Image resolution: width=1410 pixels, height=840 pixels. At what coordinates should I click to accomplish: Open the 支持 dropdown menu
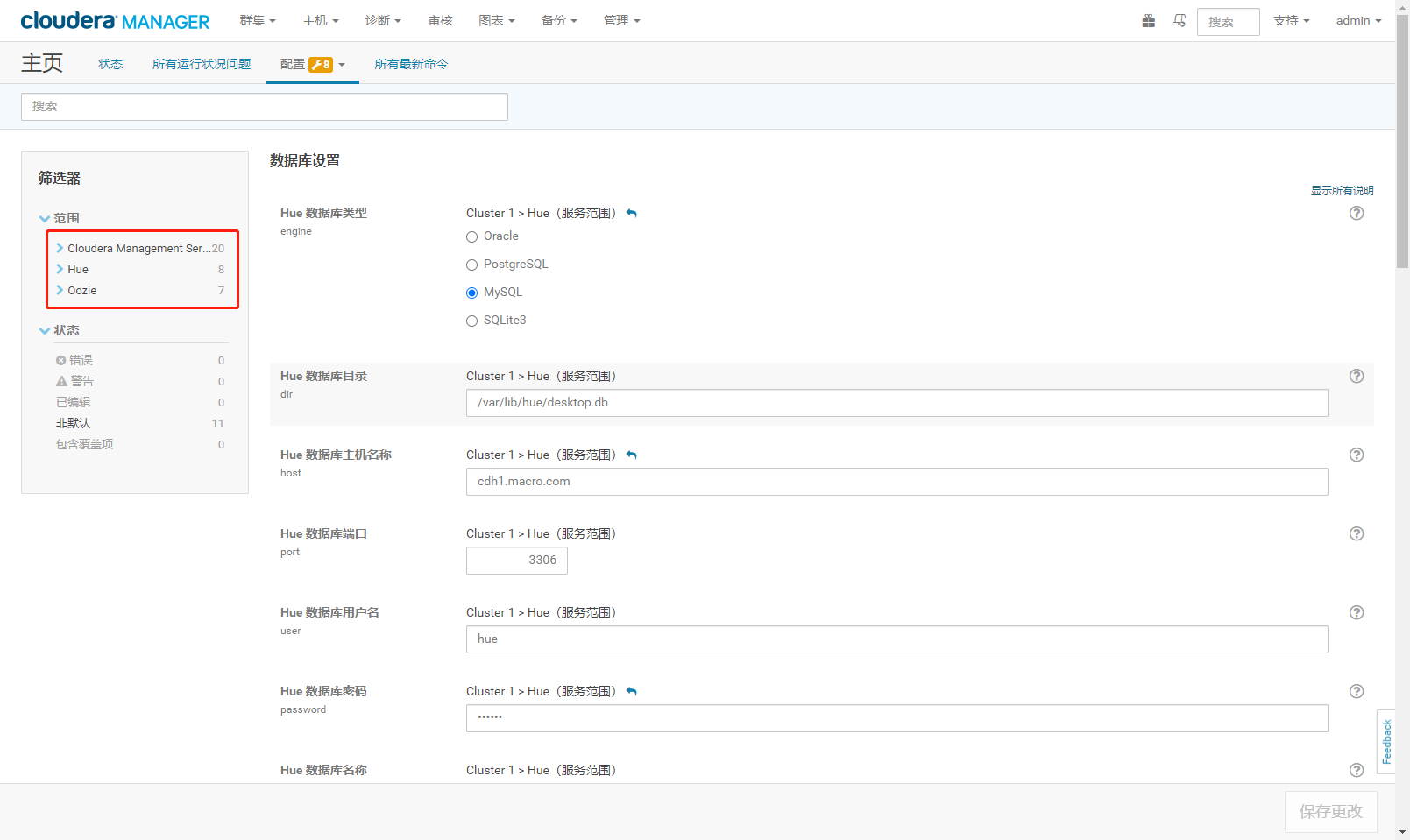1292,20
